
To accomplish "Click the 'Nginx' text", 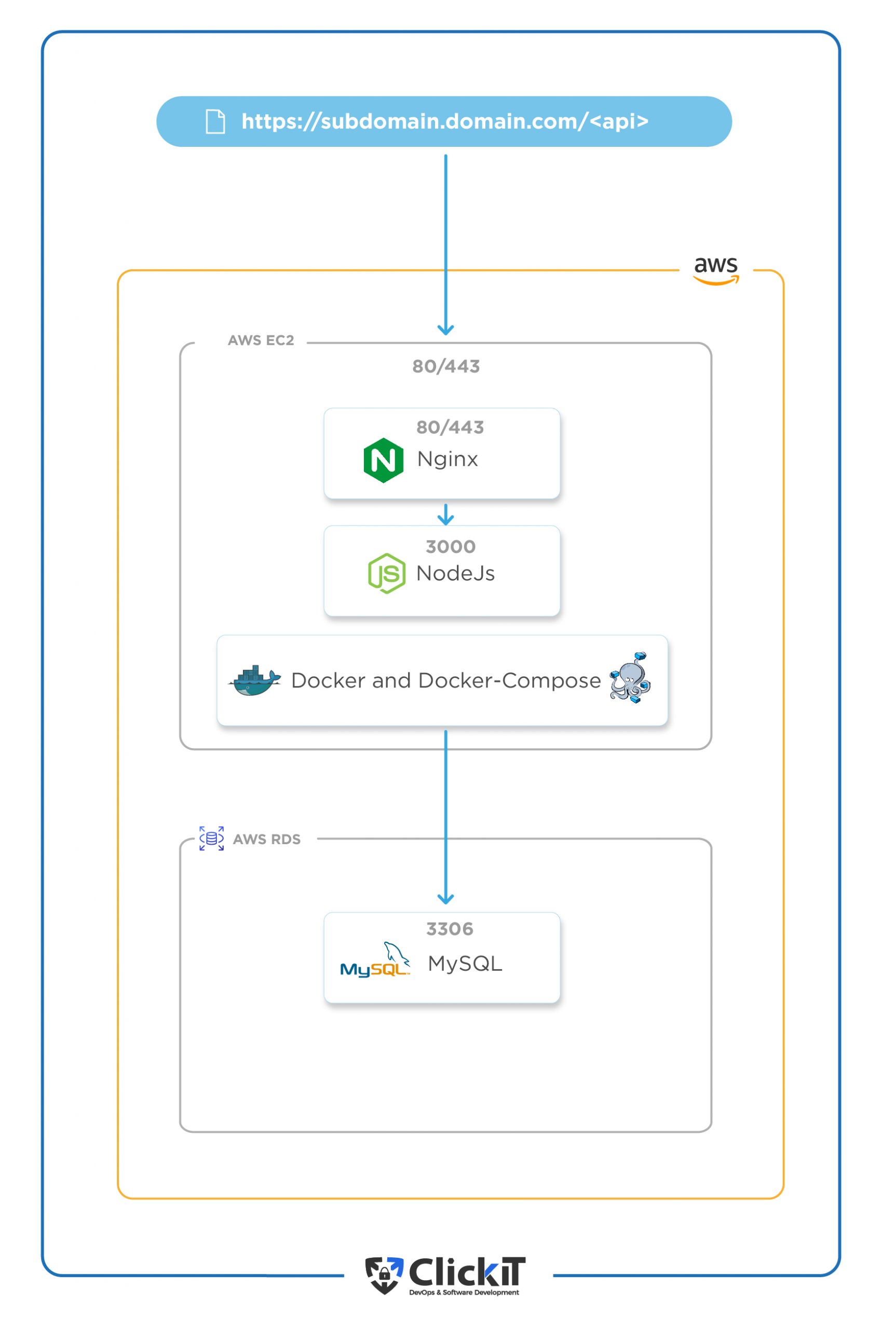I will pyautogui.click(x=447, y=459).
